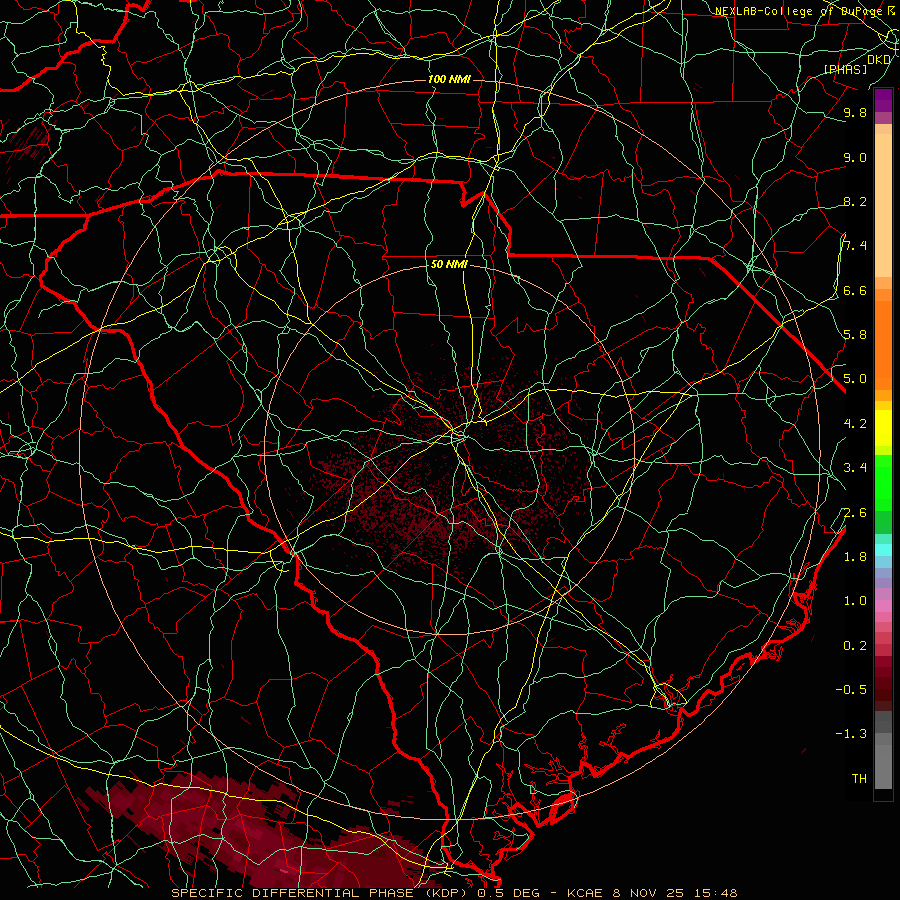Pick the pink segment beside the 1.0 value
This screenshot has height=900, width=900.
tap(883, 606)
